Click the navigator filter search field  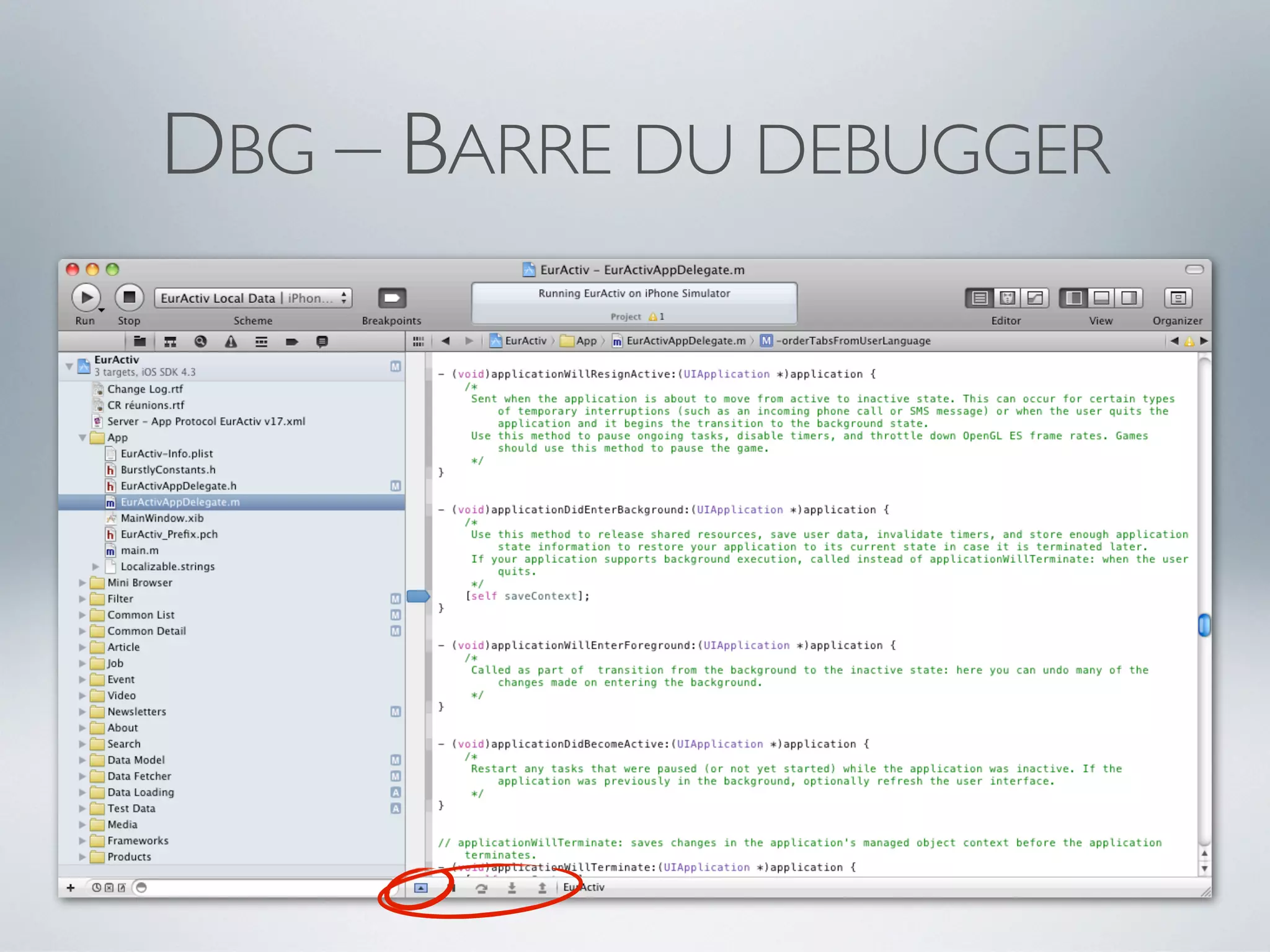coord(267,888)
